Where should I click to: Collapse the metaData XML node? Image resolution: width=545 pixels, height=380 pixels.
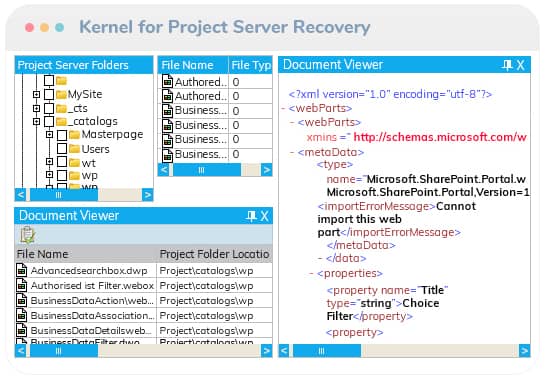(x=292, y=152)
